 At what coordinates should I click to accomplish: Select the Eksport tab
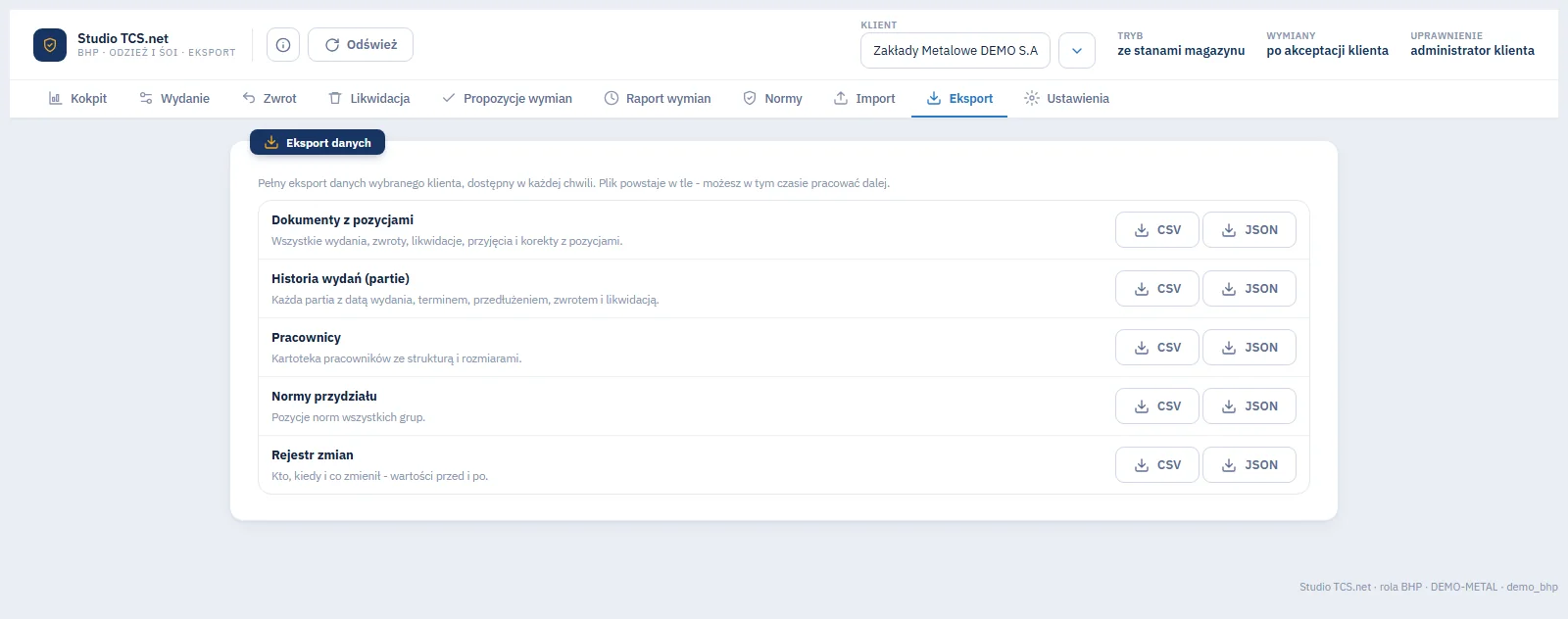pos(959,99)
